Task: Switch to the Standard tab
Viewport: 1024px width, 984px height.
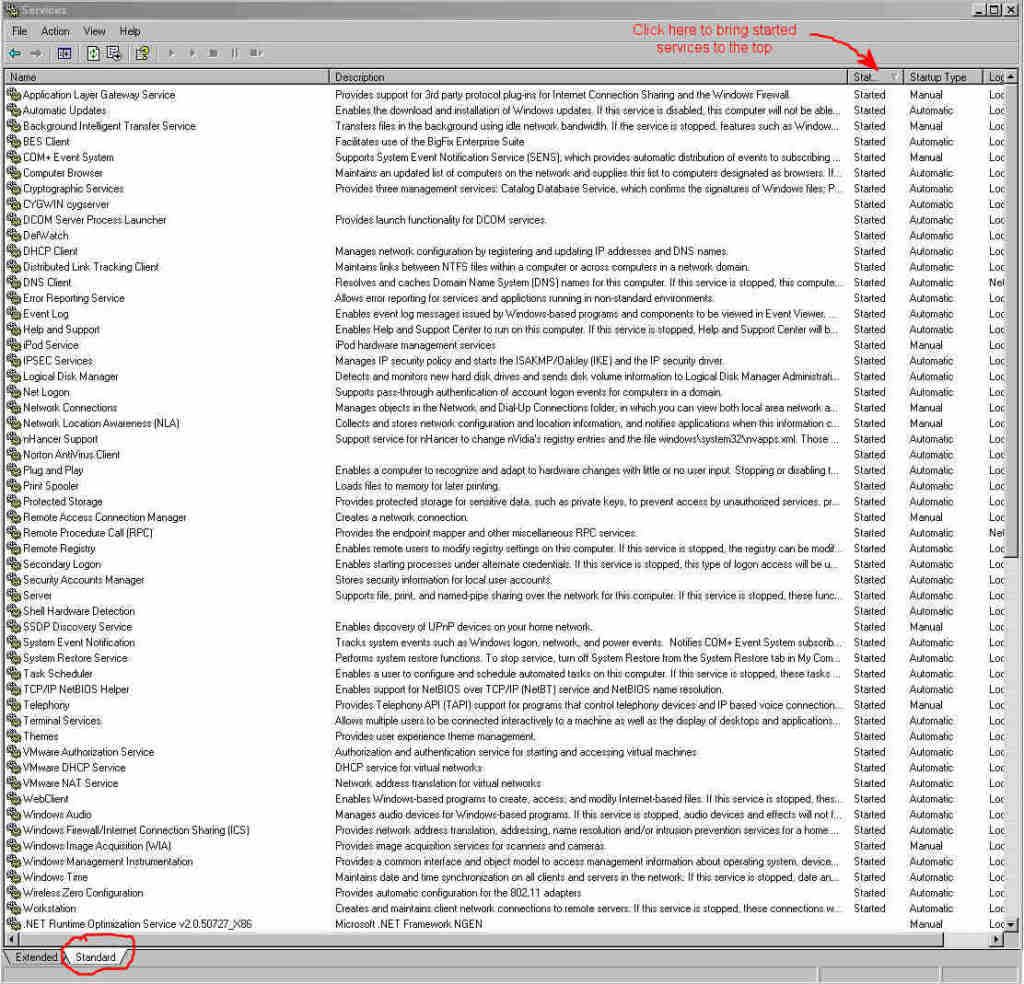Action: [x=96, y=957]
